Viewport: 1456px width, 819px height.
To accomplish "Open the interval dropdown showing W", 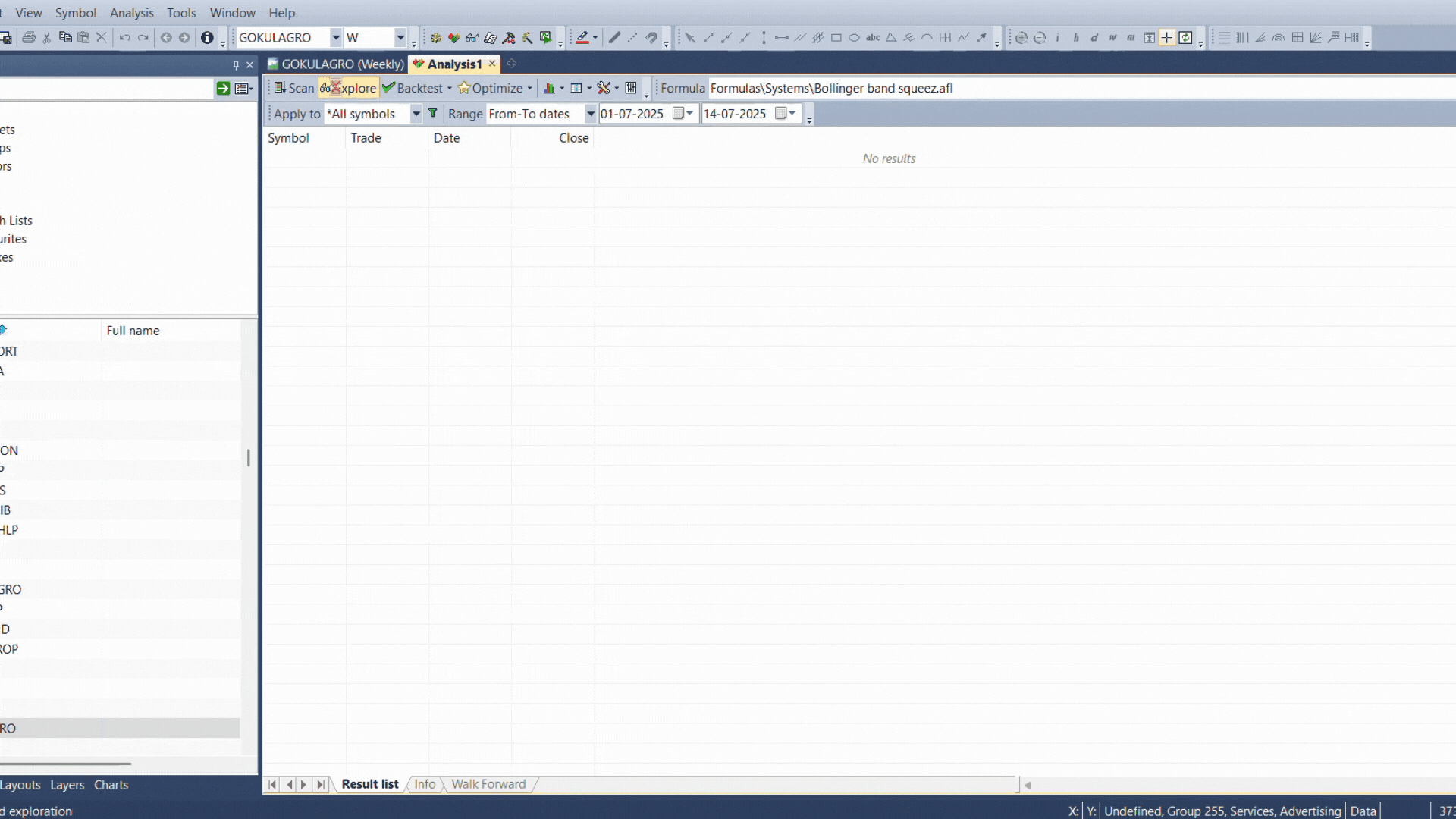I will click(x=402, y=37).
